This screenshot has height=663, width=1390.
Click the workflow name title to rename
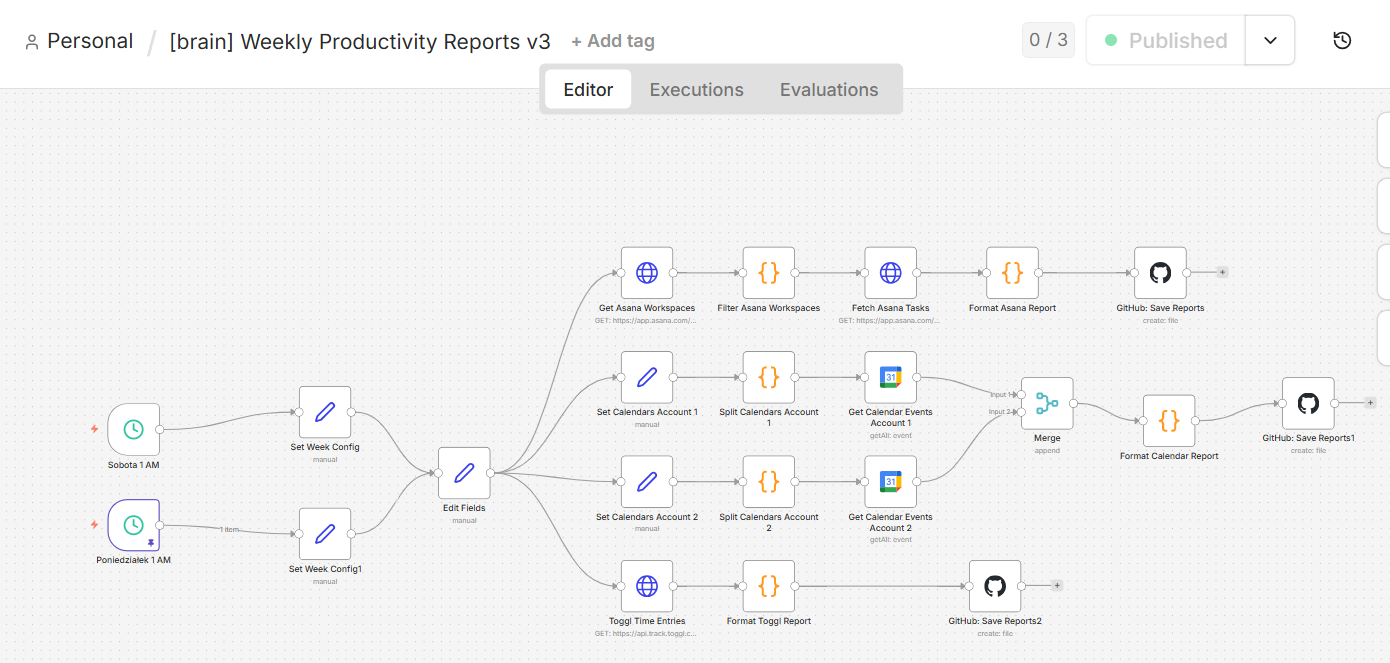click(x=360, y=42)
